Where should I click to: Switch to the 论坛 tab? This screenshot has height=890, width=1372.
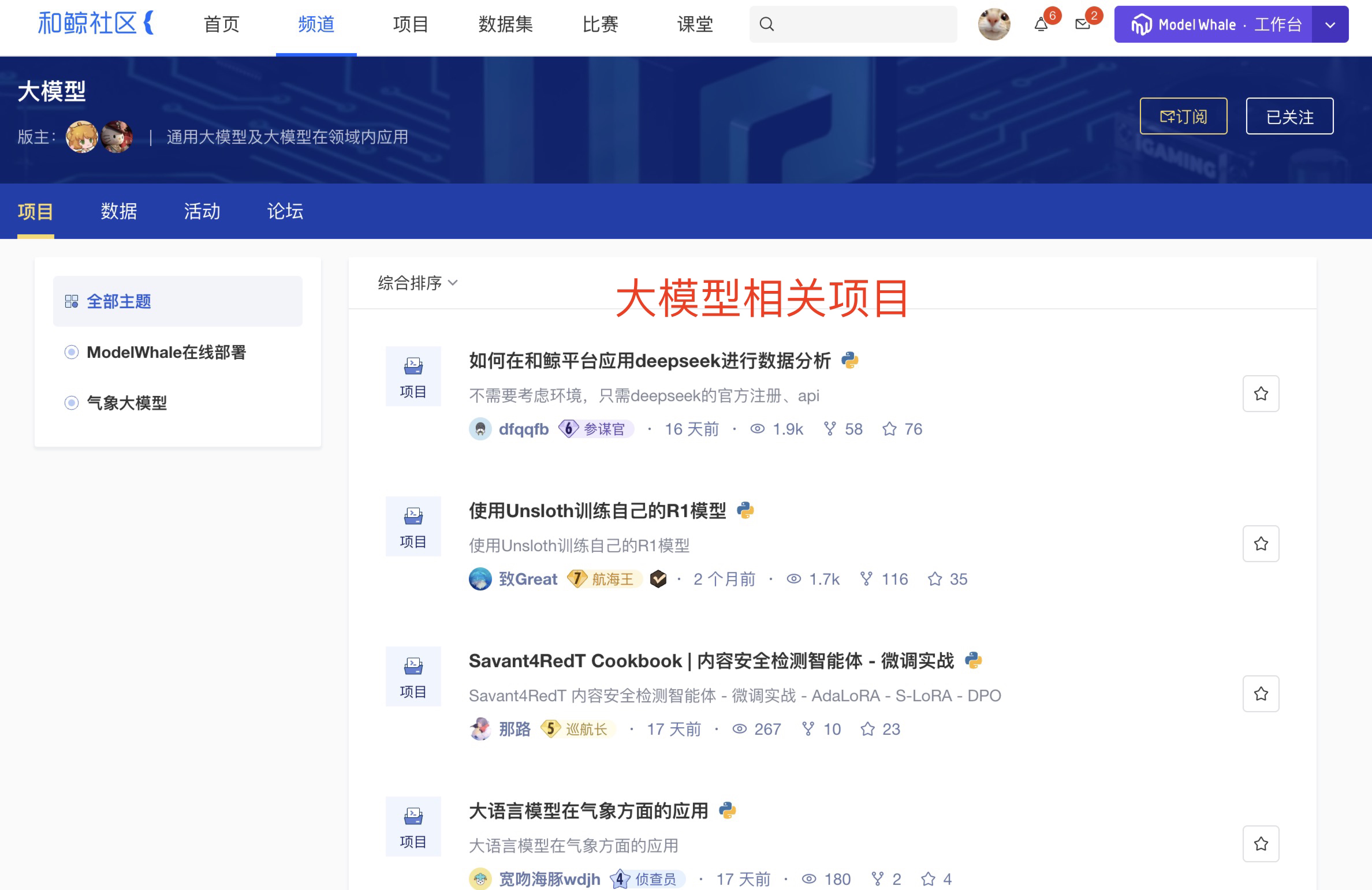click(x=285, y=211)
